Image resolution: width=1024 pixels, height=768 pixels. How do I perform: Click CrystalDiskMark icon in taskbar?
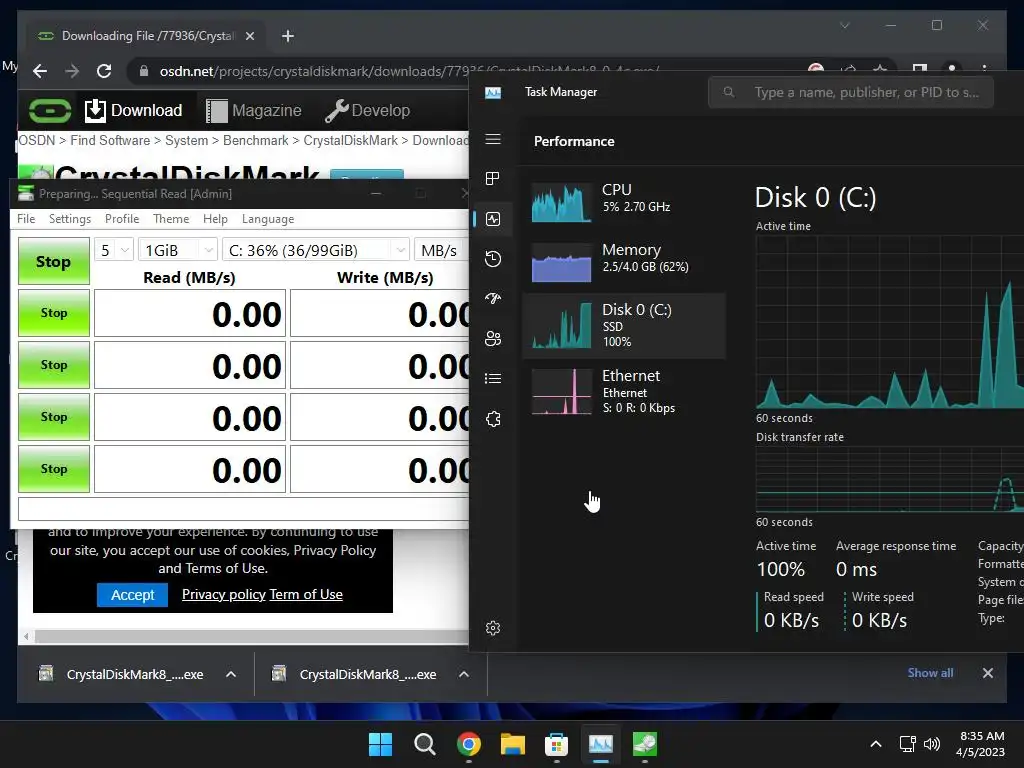(645, 744)
